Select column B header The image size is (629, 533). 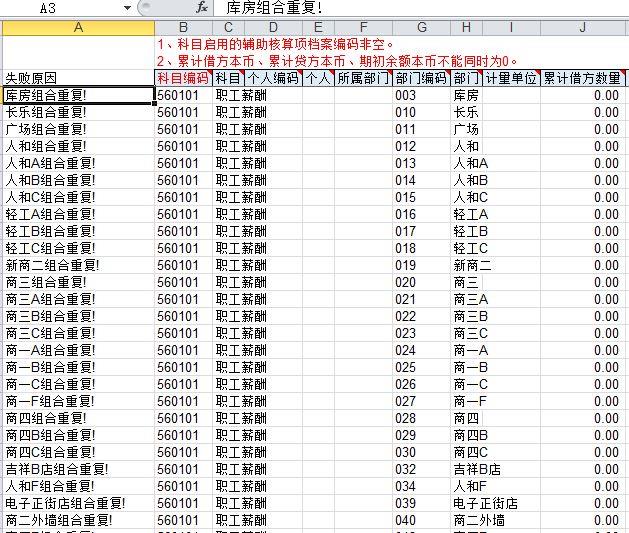click(183, 27)
